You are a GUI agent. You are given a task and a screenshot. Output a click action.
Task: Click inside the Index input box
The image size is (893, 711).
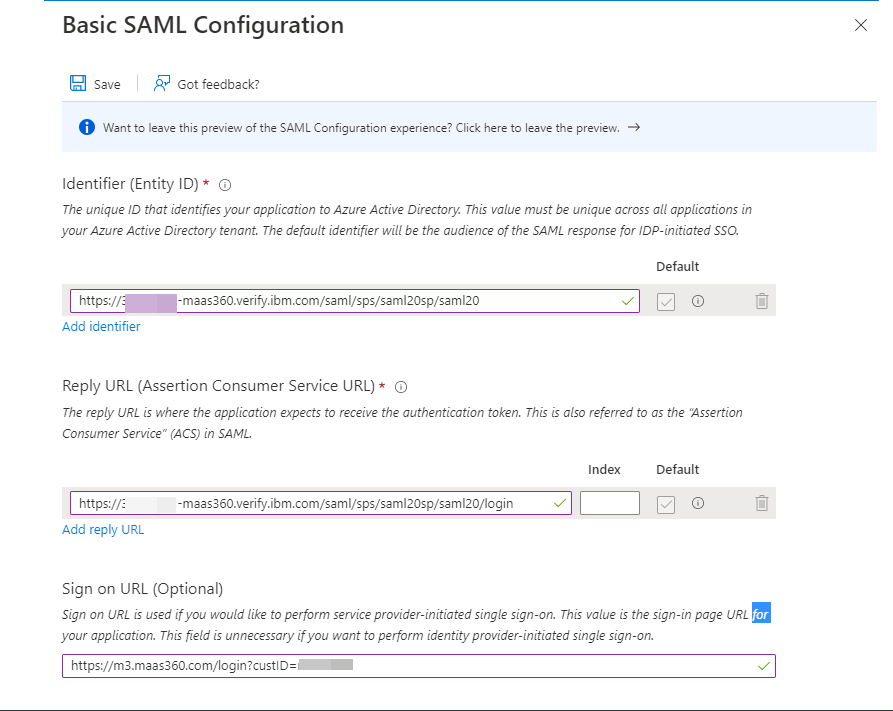[610, 503]
